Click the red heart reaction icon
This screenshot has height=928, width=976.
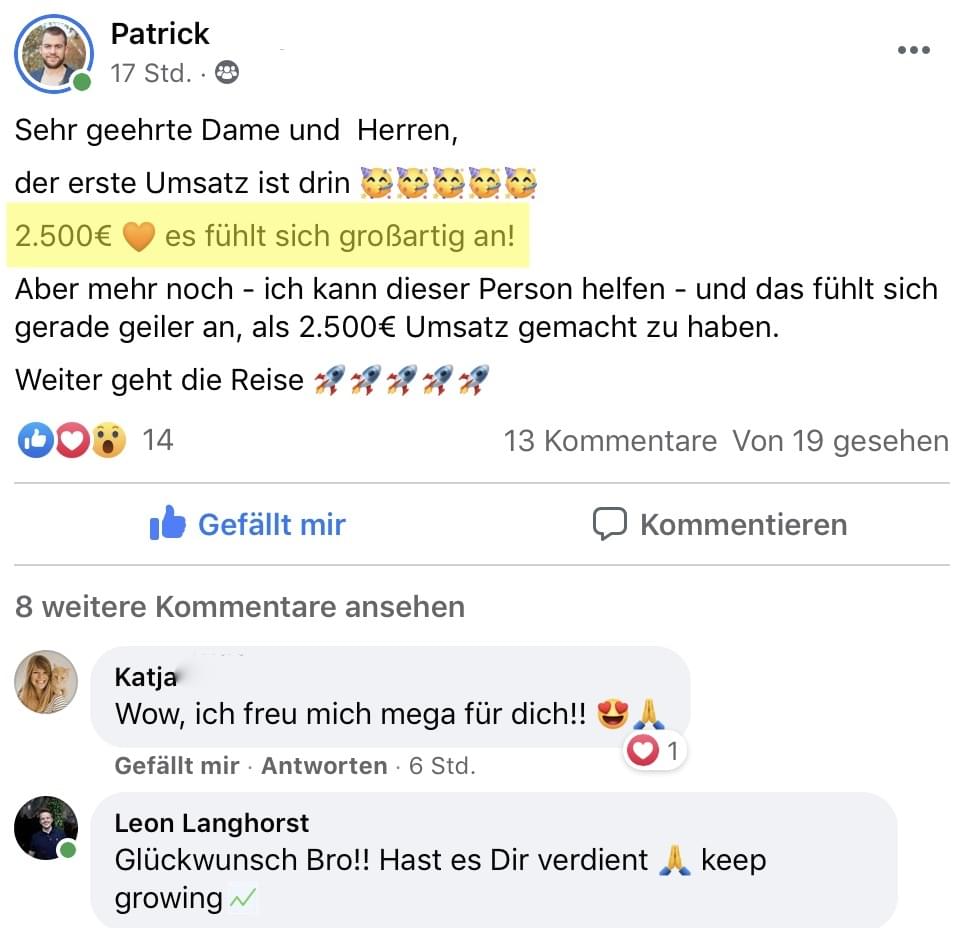point(72,440)
